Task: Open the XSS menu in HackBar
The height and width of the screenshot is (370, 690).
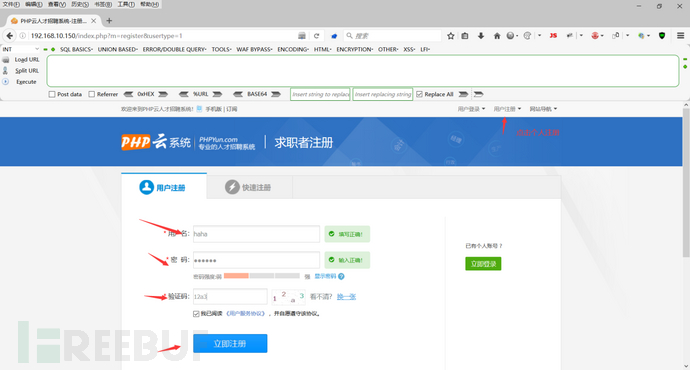Action: click(409, 49)
